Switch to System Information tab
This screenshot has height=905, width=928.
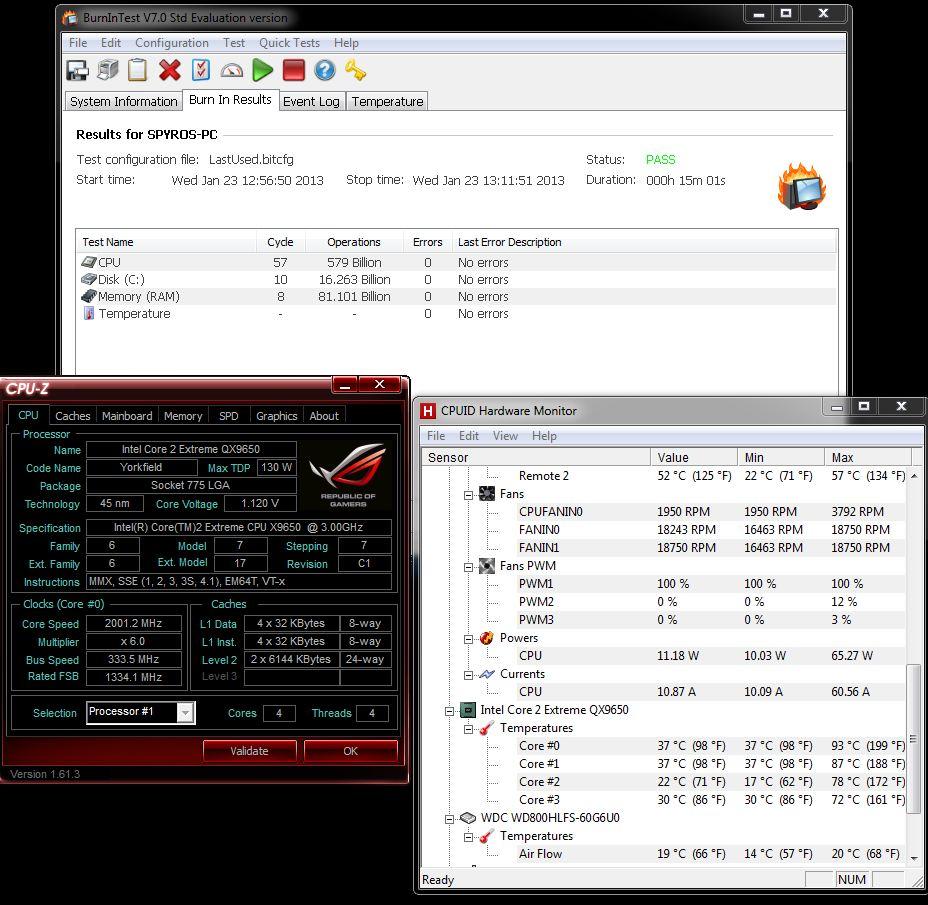click(124, 101)
